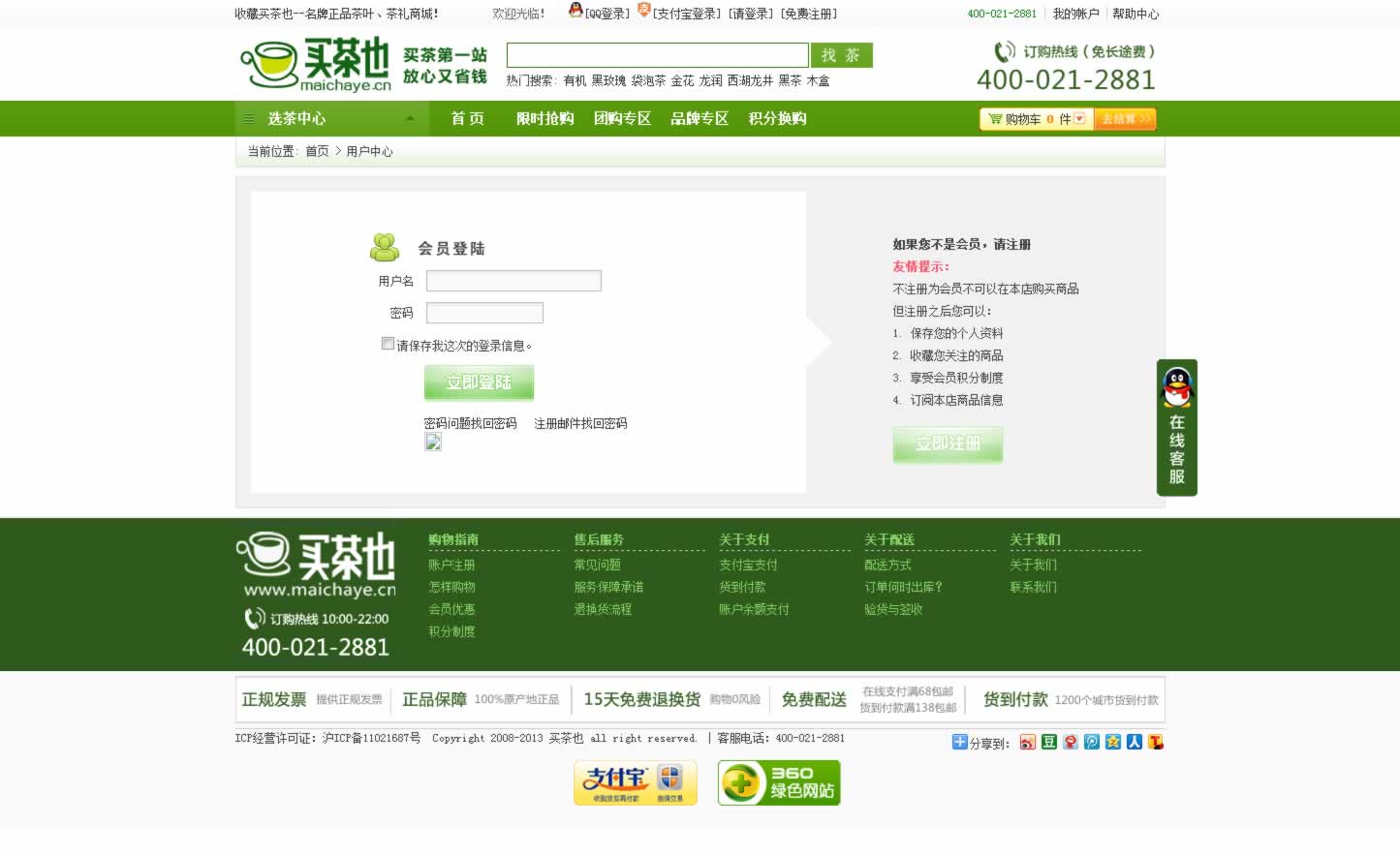Share to Douban
The width and height of the screenshot is (1400, 856).
point(1049,743)
